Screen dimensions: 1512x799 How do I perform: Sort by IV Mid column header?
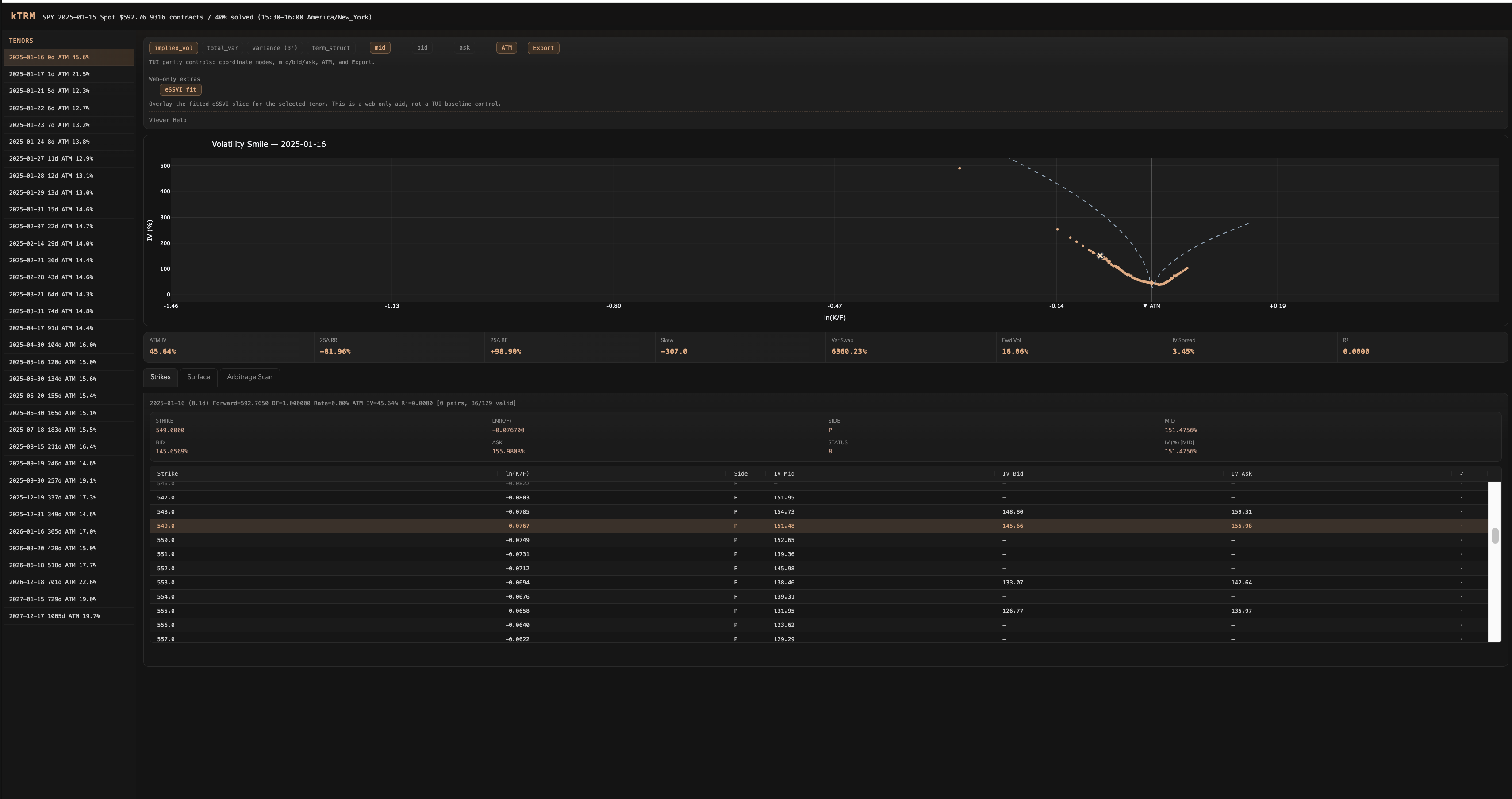pyautogui.click(x=784, y=474)
